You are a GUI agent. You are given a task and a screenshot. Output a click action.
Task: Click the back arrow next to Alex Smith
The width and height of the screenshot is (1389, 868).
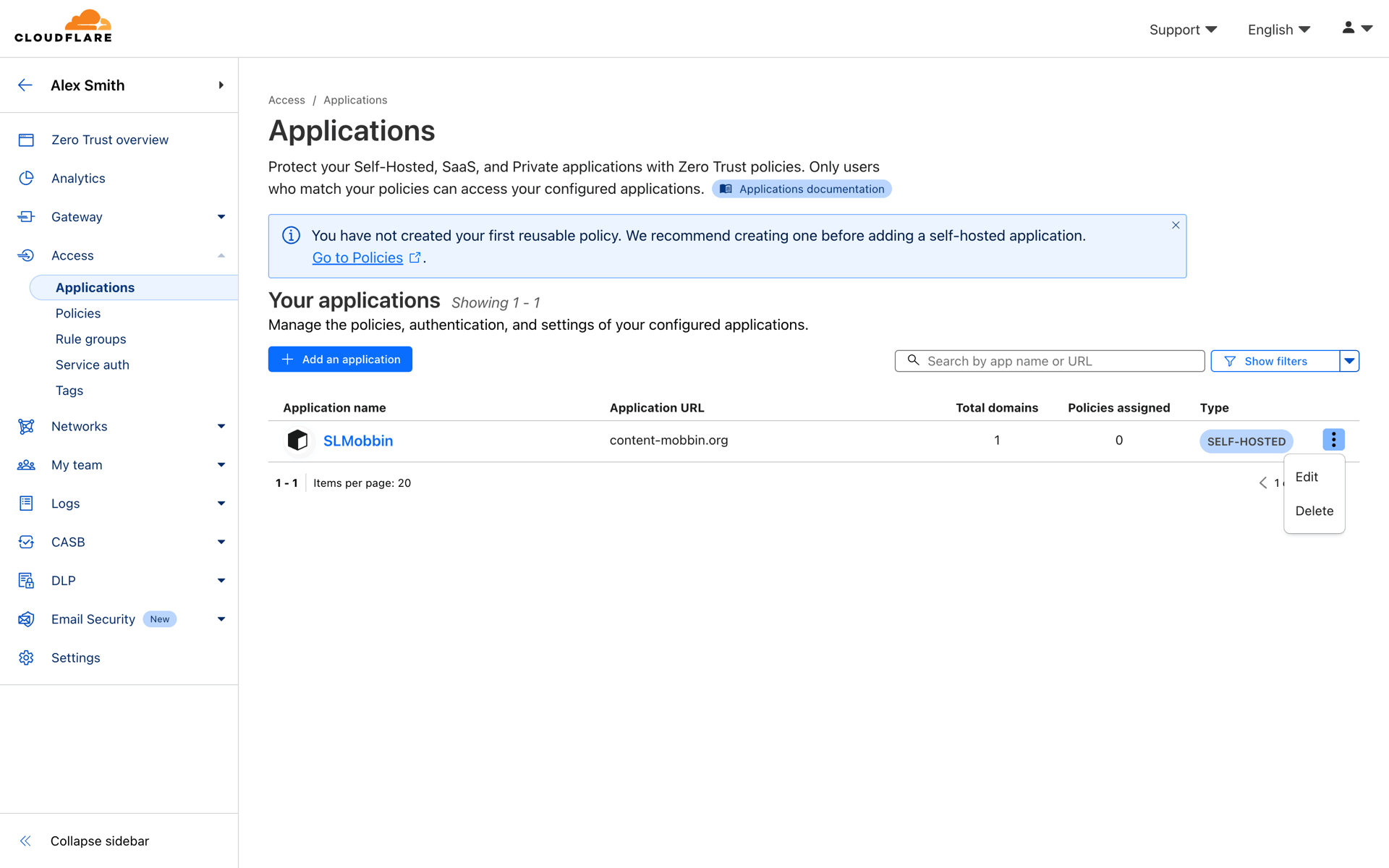click(25, 85)
